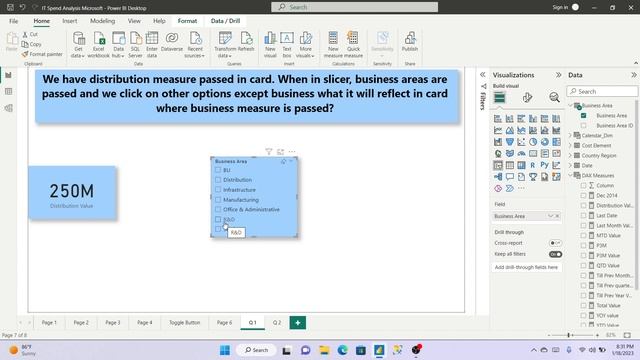Switch to the Insert ribbon tab
This screenshot has height=360, width=640.
tap(70, 21)
